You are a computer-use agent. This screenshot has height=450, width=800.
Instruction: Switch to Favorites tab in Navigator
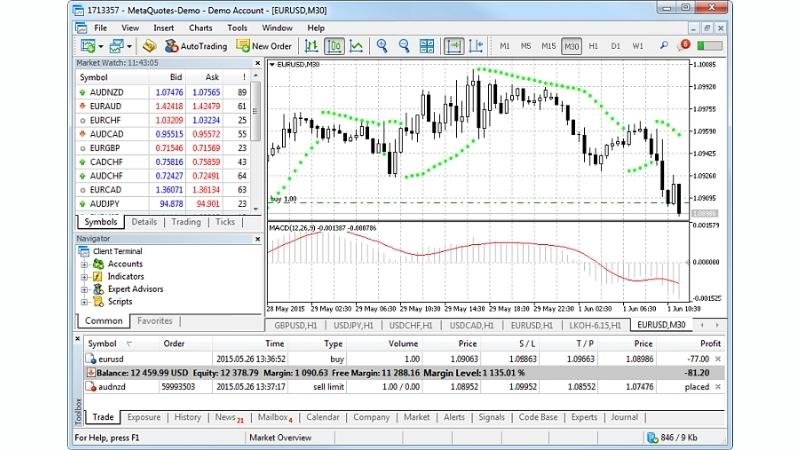tap(155, 321)
